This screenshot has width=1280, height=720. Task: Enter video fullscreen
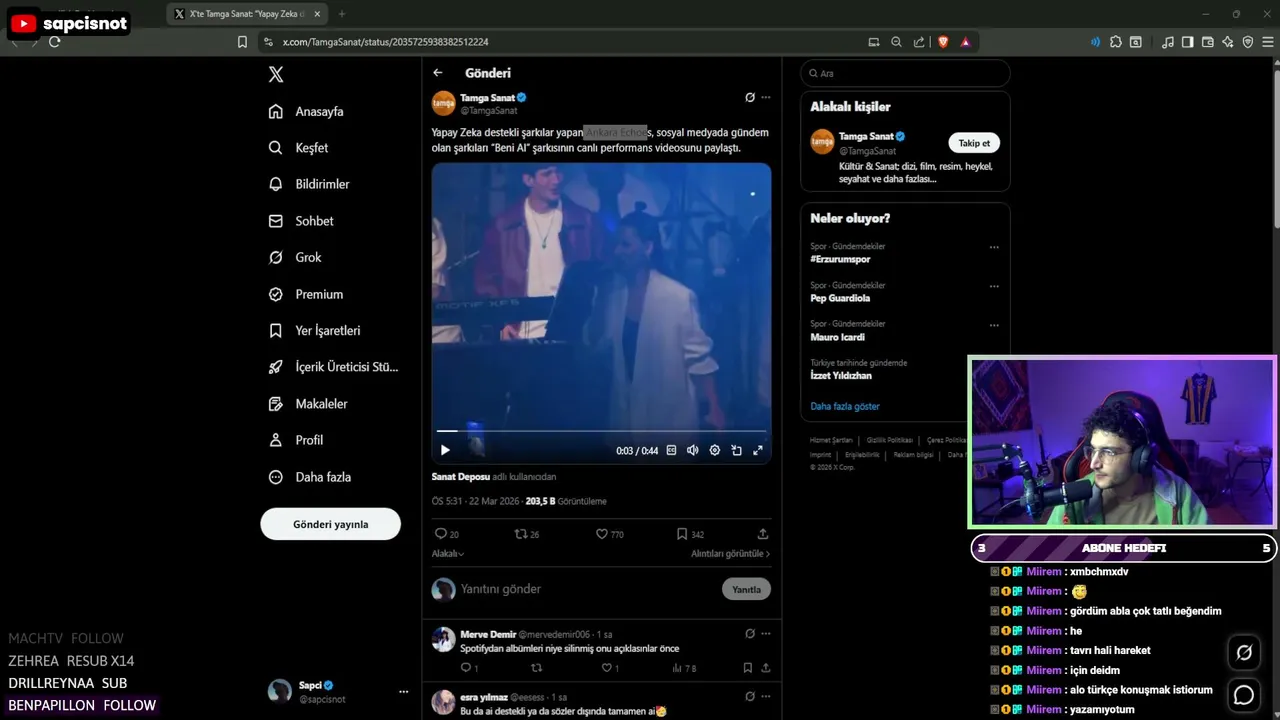coord(758,451)
